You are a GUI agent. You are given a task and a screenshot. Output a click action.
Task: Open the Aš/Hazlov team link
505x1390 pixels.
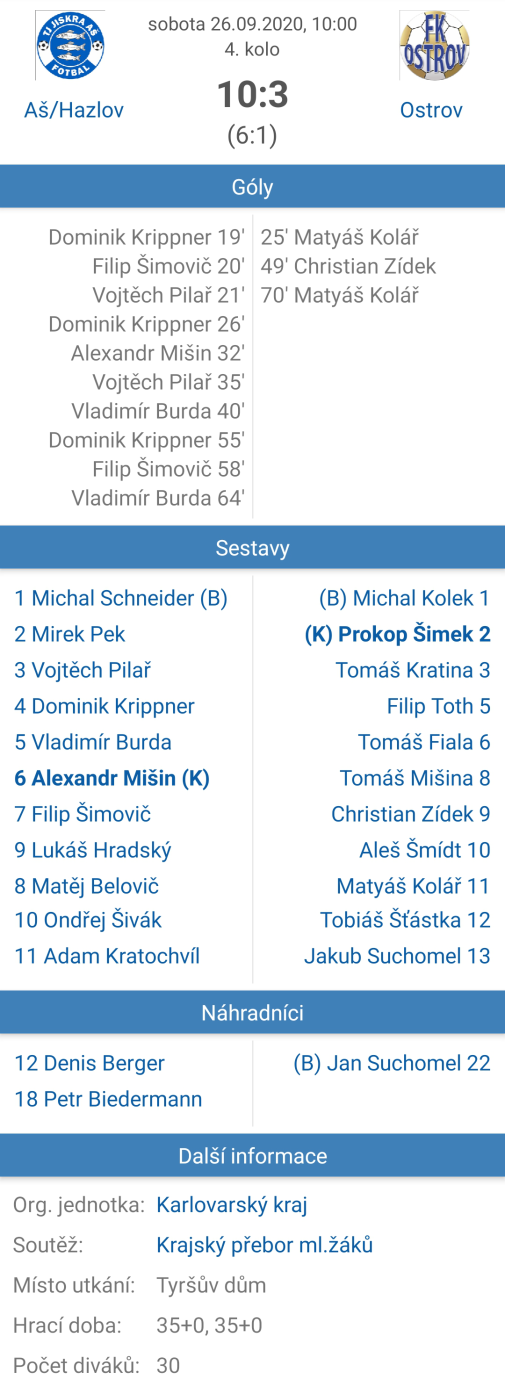tap(74, 110)
